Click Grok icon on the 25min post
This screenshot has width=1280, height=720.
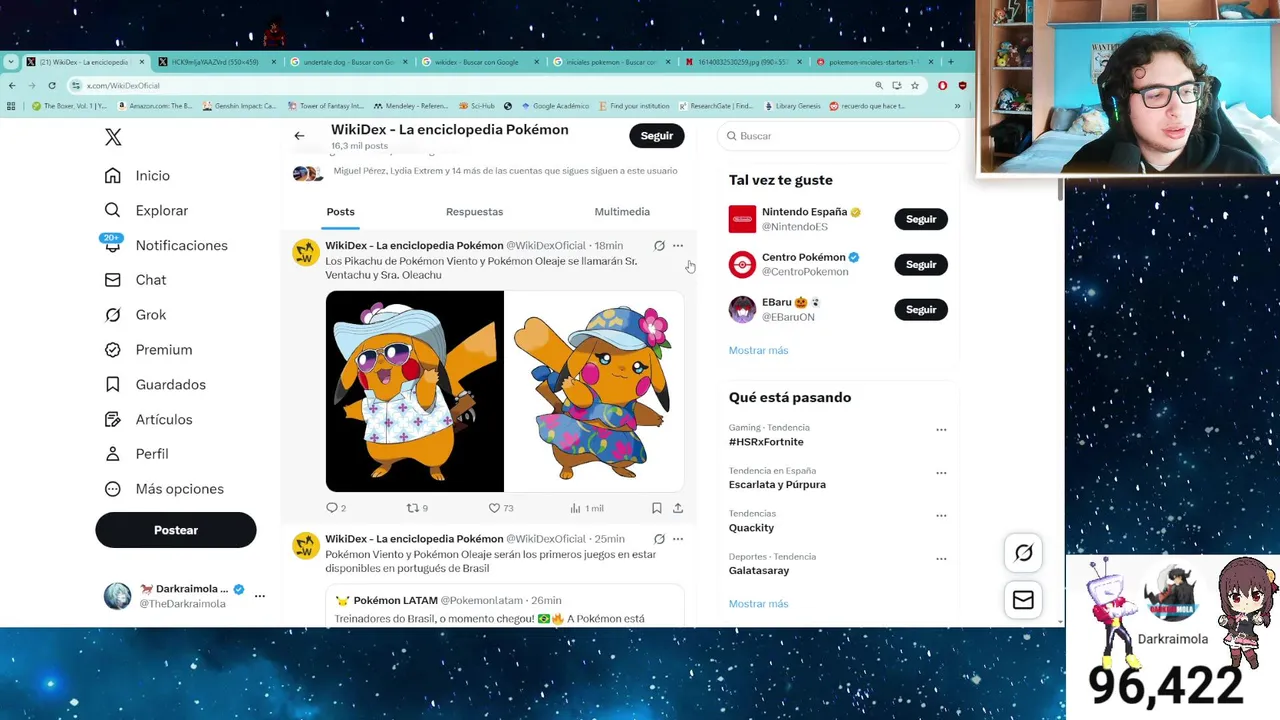[x=659, y=539]
